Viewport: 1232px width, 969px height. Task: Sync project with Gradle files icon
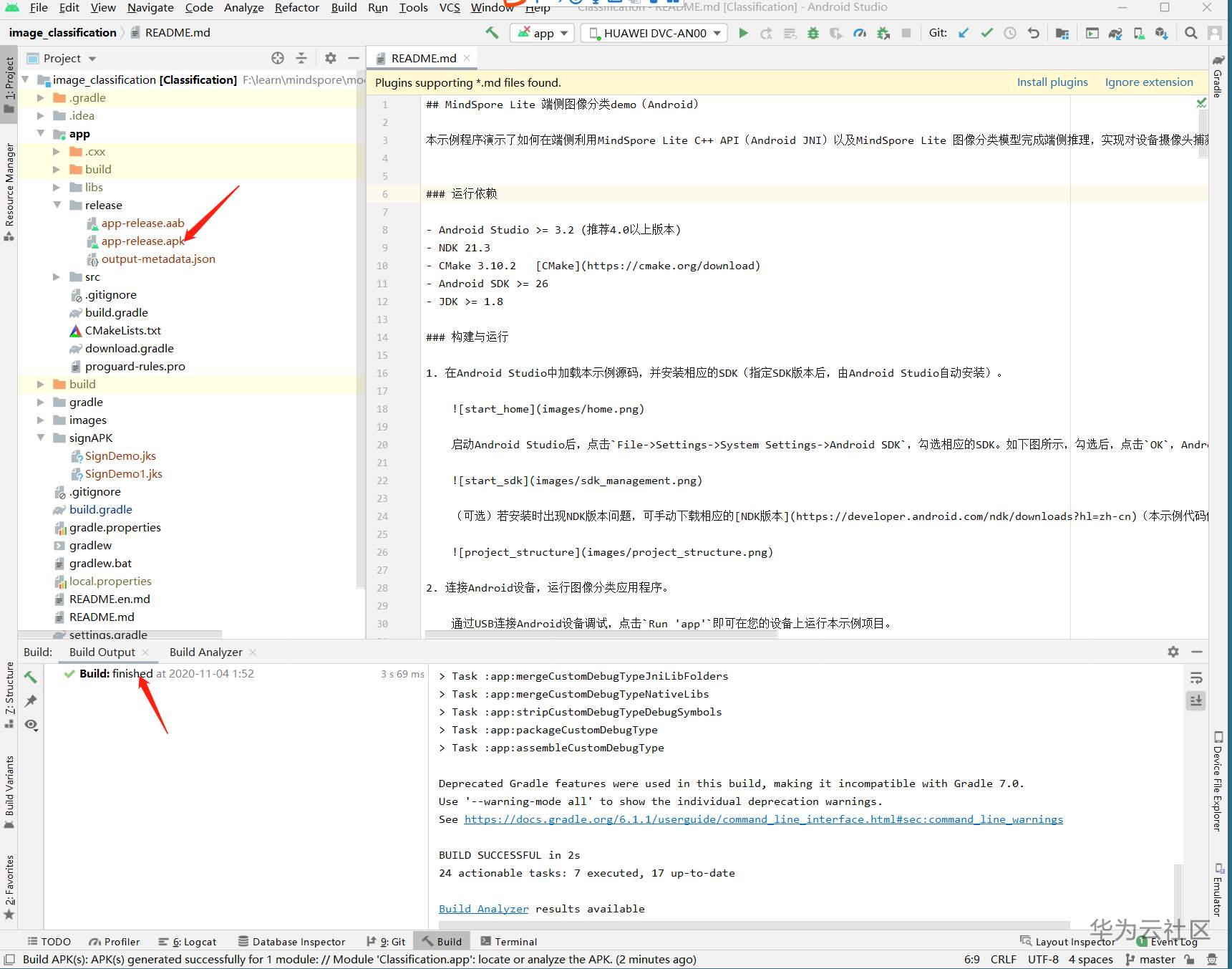pos(1115,33)
